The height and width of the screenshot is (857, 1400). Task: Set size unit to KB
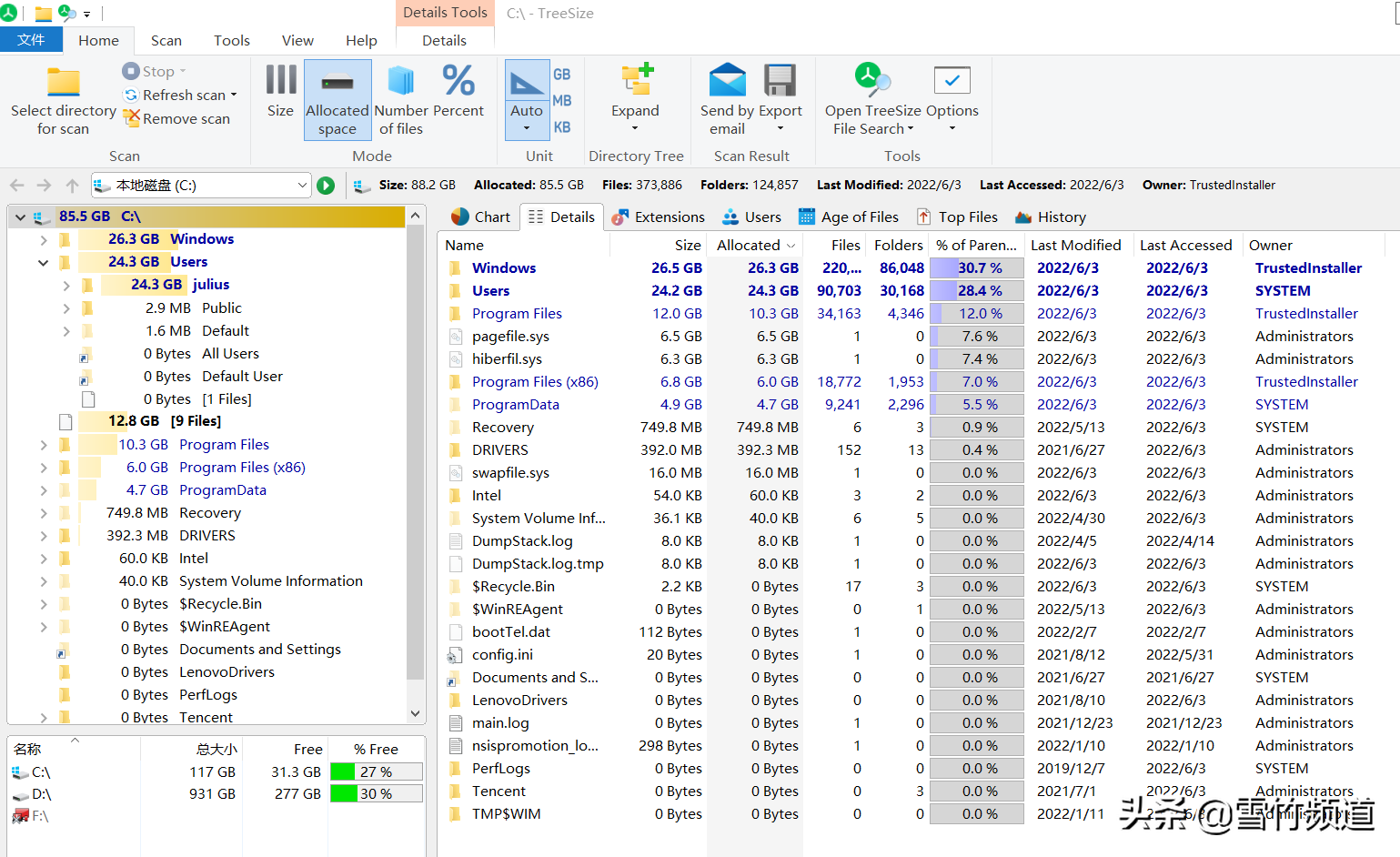click(x=562, y=127)
